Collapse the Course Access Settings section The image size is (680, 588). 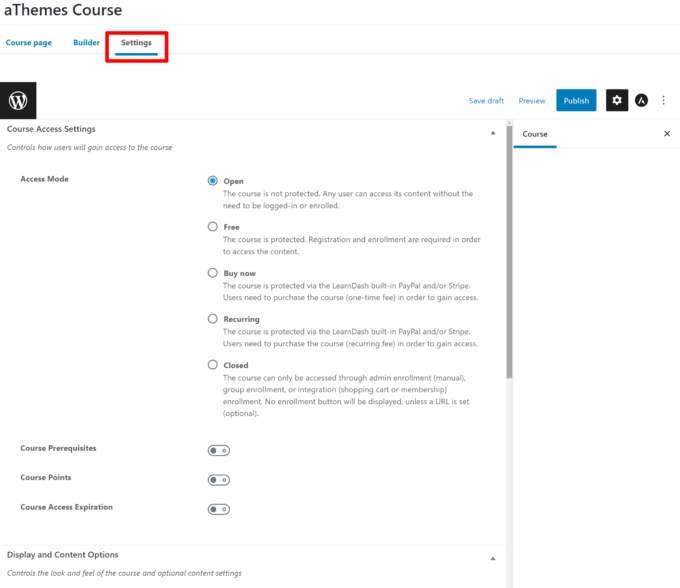[493, 133]
